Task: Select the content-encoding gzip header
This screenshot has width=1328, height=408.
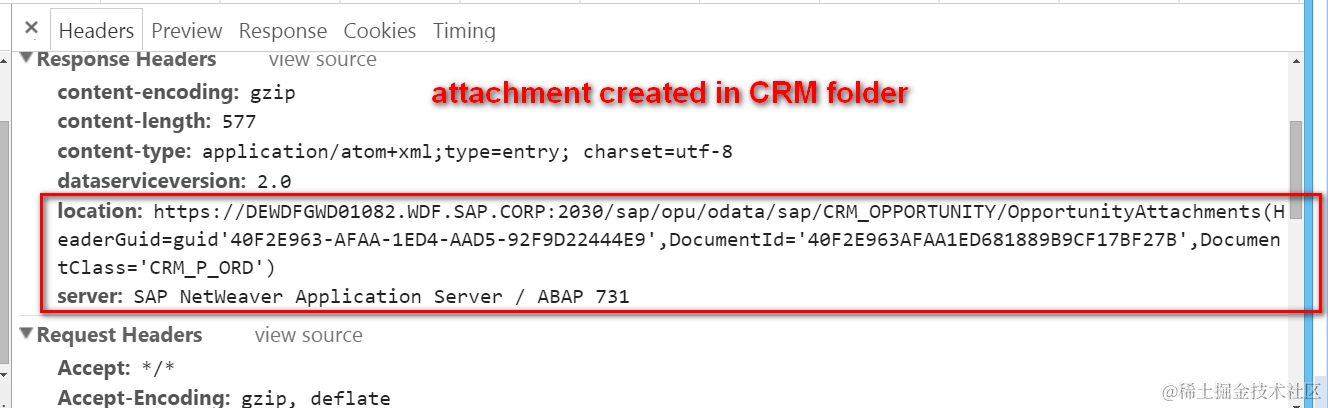Action: pyautogui.click(x=177, y=93)
